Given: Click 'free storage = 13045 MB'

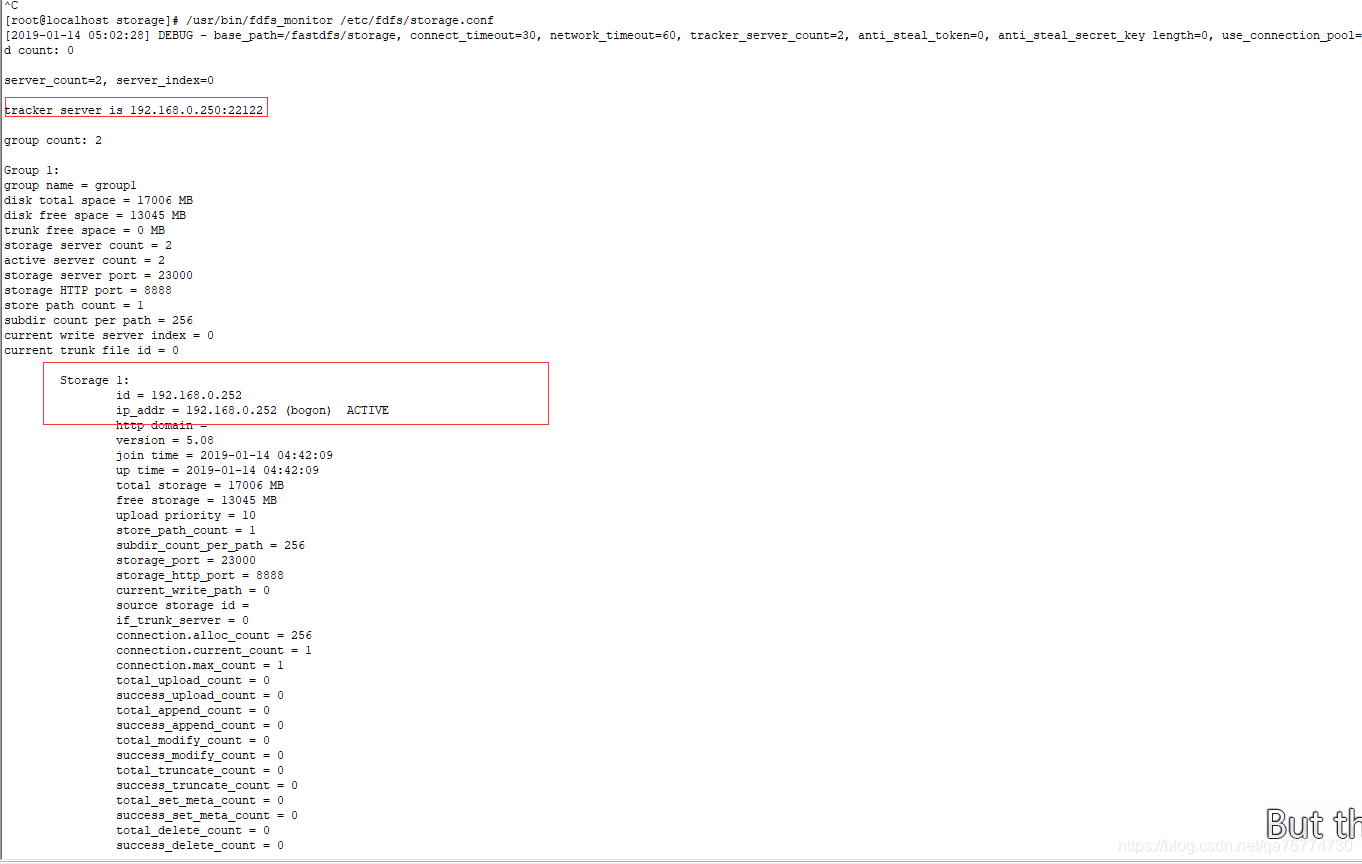Looking at the screenshot, I should (x=197, y=500).
